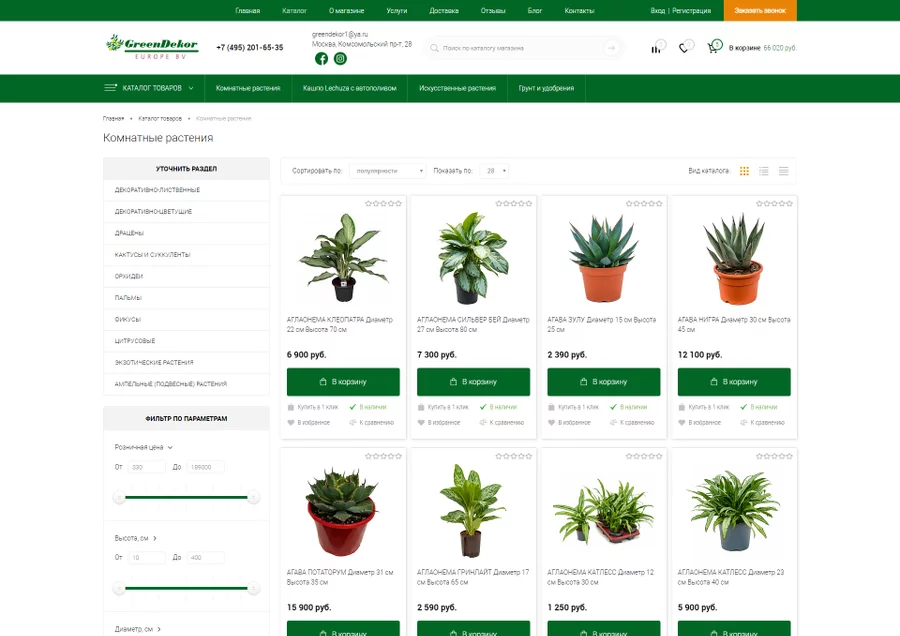Screen dimensions: 900x636
Task: Click the Вход login link
Action: pos(658,10)
